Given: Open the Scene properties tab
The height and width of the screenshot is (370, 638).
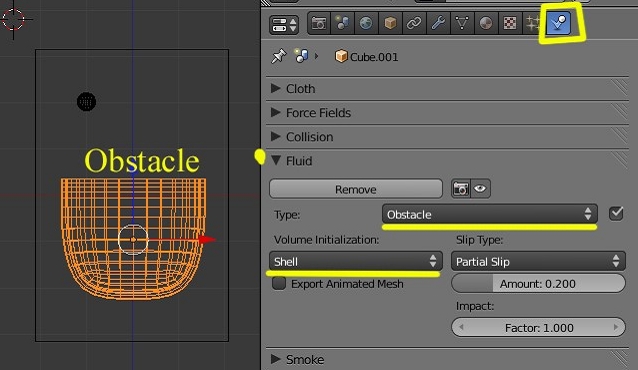Looking at the screenshot, I should click(x=342, y=23).
